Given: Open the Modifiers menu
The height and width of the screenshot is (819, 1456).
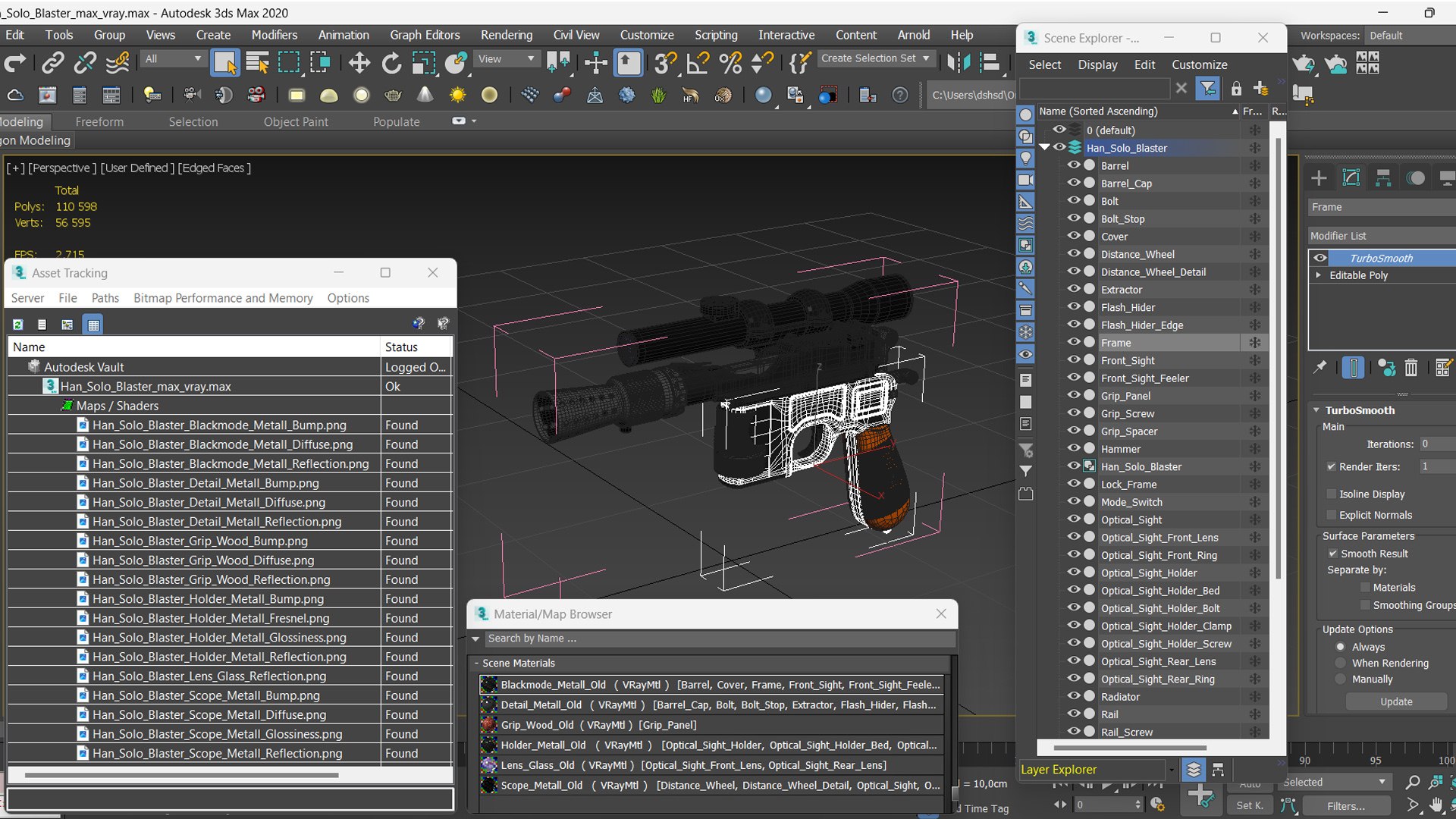Looking at the screenshot, I should coord(275,35).
